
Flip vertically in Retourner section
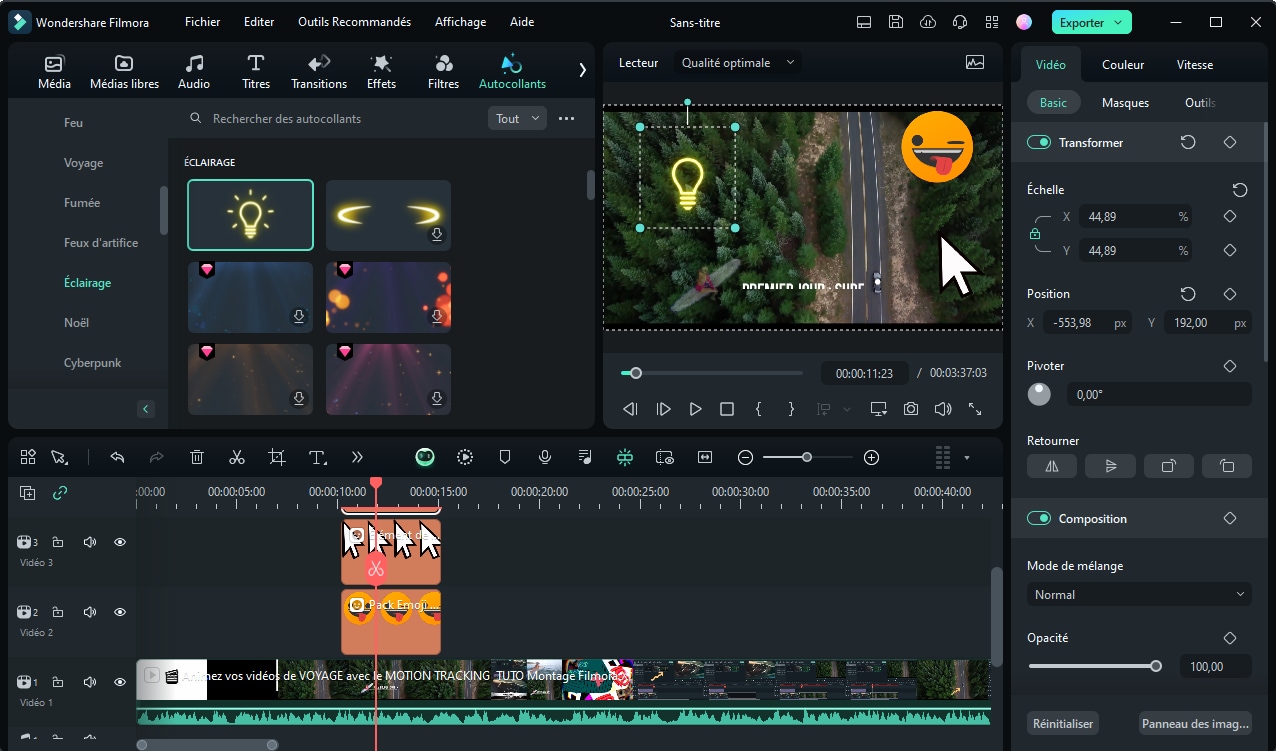1110,466
